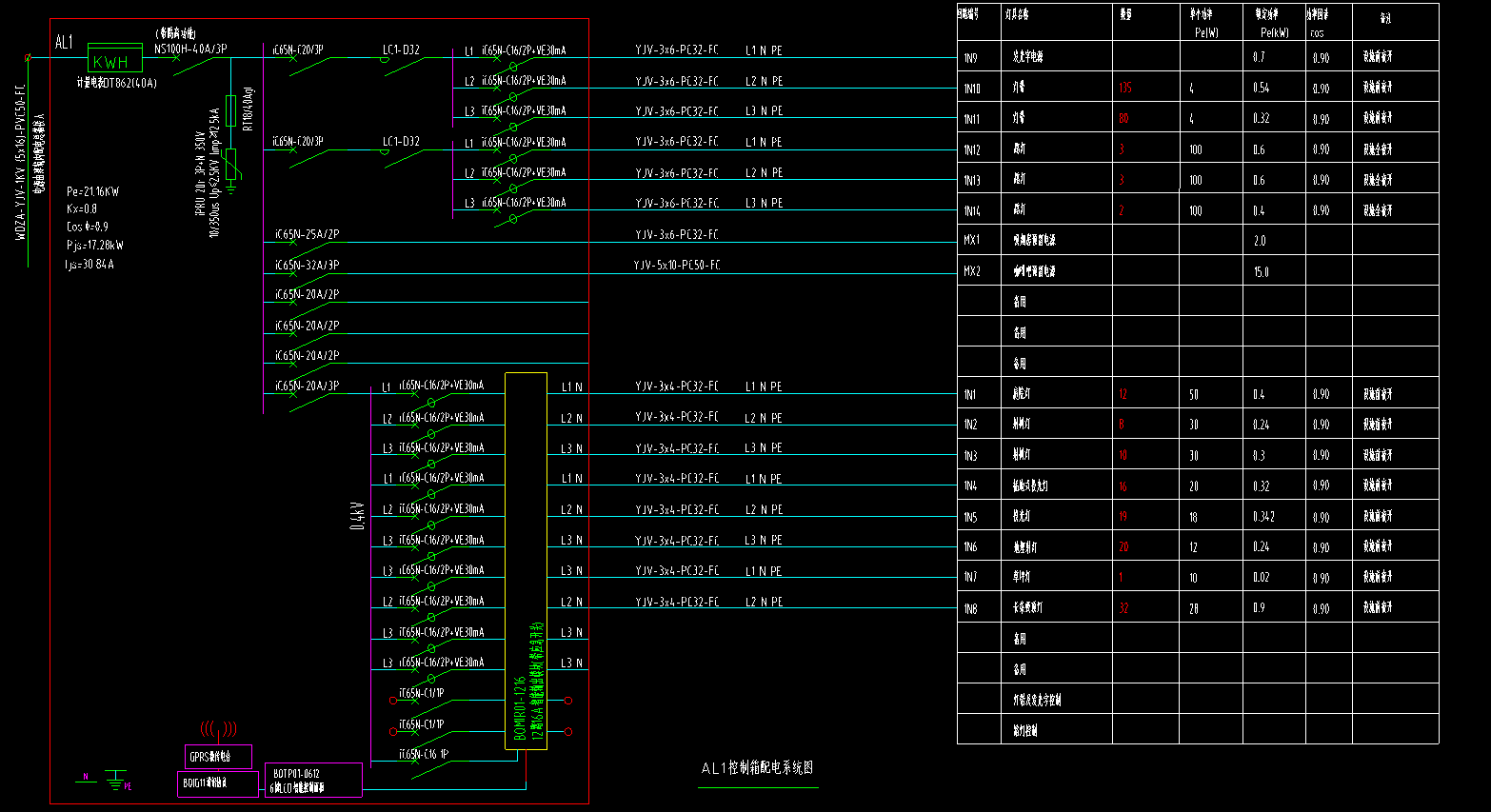The width and height of the screenshot is (1491, 812).
Task: Click the 1N11 circuit number cell
Action: (971, 119)
